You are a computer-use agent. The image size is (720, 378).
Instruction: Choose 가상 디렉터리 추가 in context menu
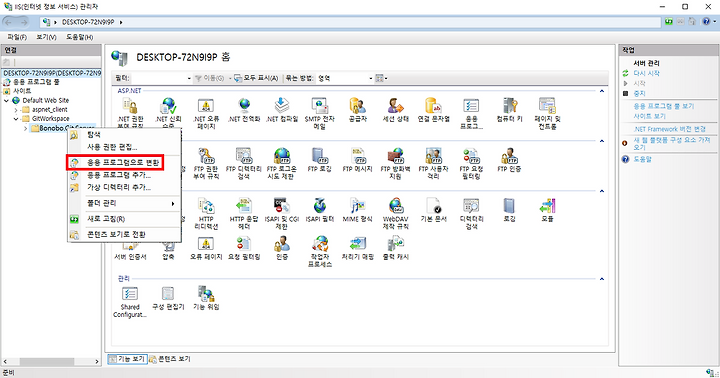[x=124, y=187]
